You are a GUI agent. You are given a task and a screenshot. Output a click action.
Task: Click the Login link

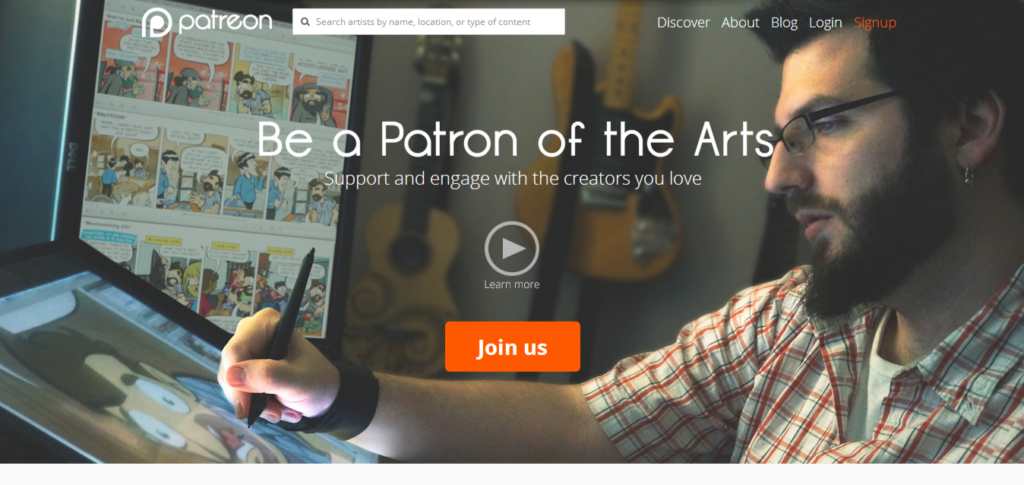[x=825, y=22]
